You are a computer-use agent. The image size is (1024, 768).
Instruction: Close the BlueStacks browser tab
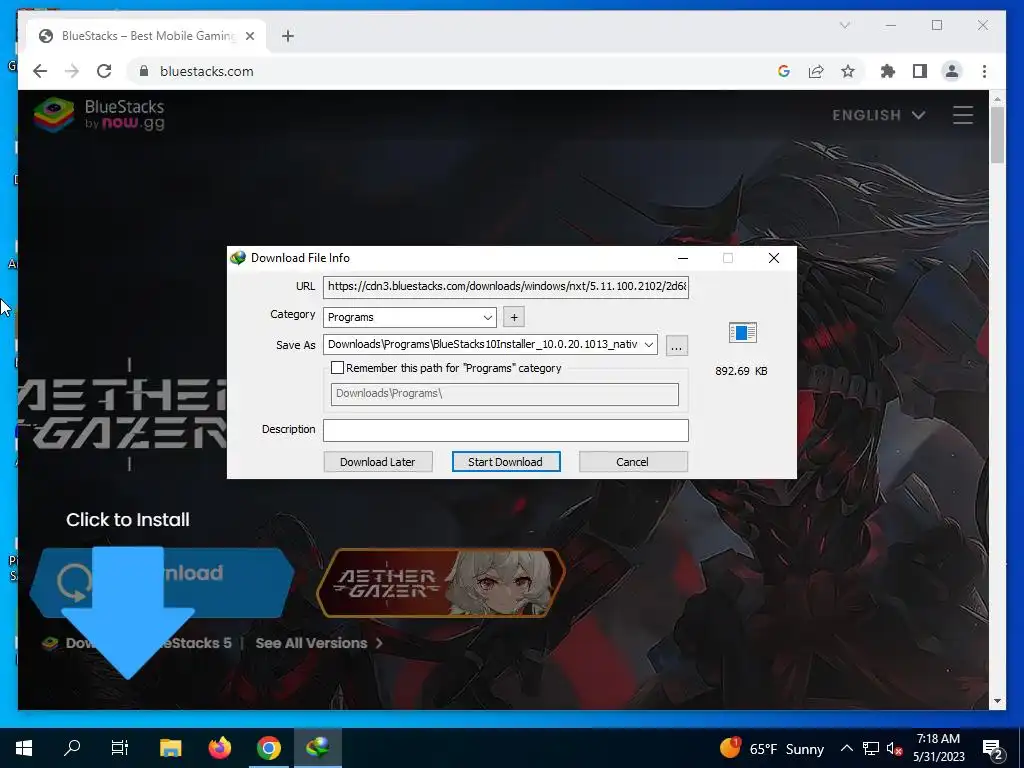coord(249,36)
